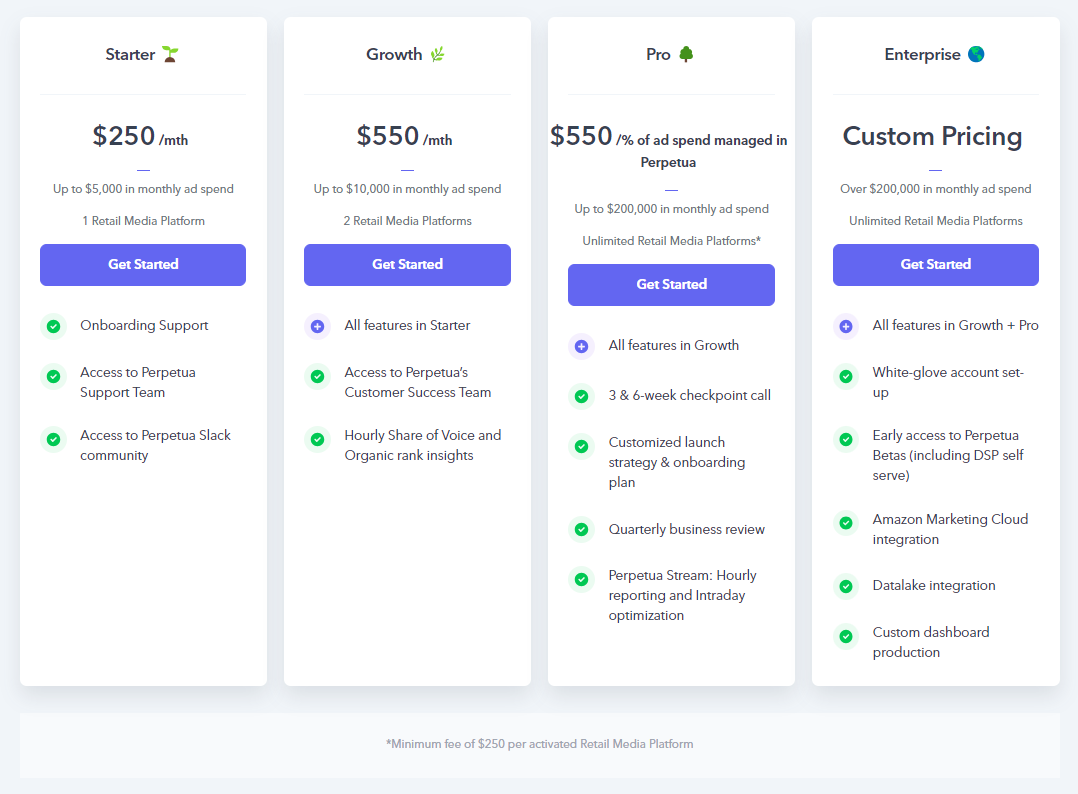This screenshot has width=1078, height=794.
Task: Click the seedling icon beside Starter
Action: (170, 54)
